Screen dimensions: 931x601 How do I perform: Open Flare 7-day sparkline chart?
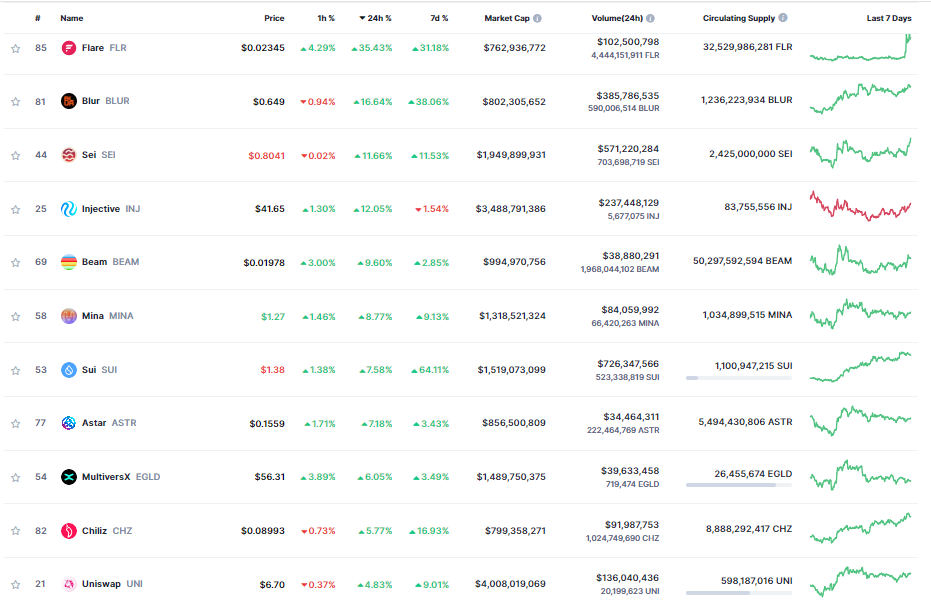860,48
